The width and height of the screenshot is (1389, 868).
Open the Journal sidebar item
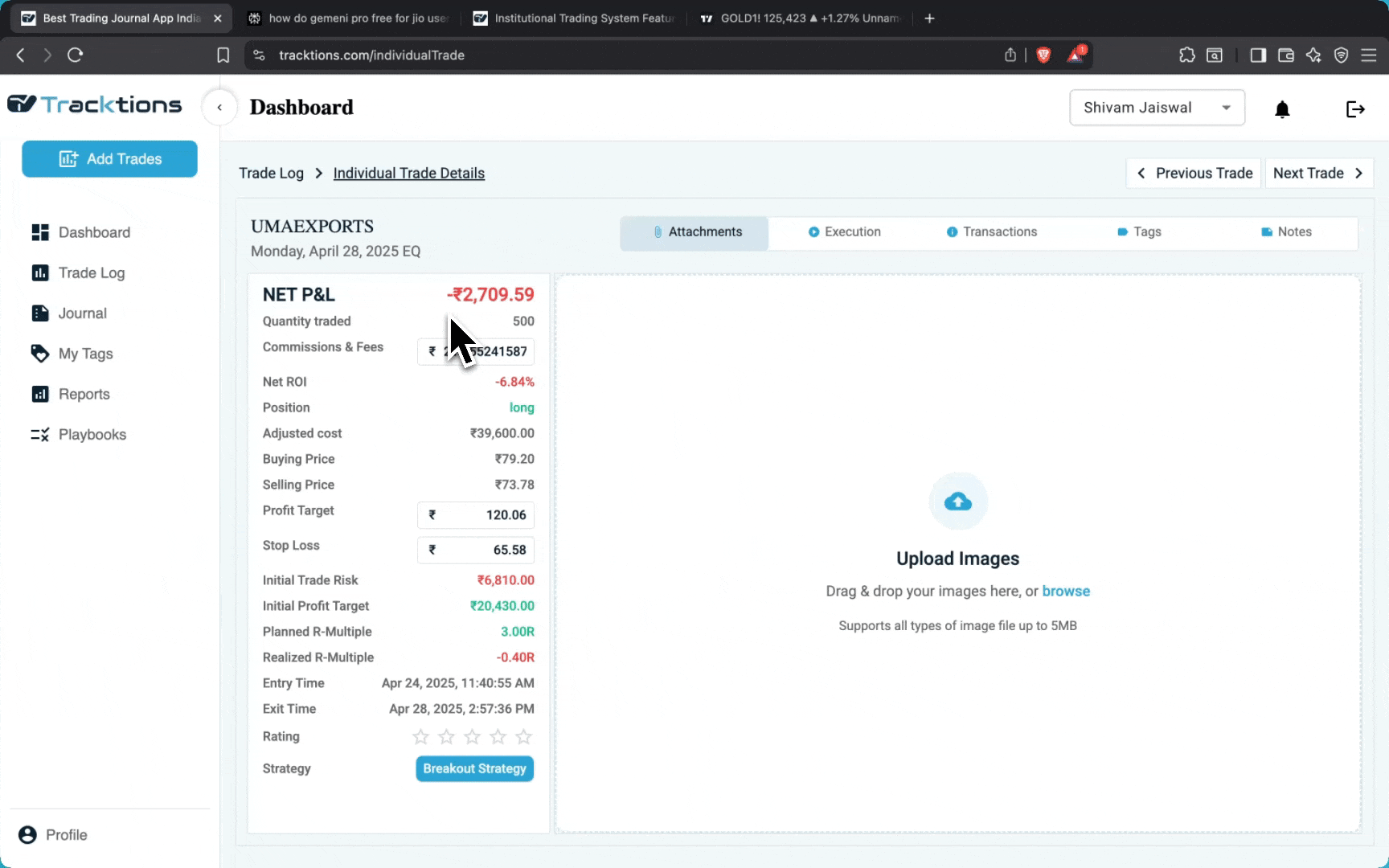[x=82, y=313]
